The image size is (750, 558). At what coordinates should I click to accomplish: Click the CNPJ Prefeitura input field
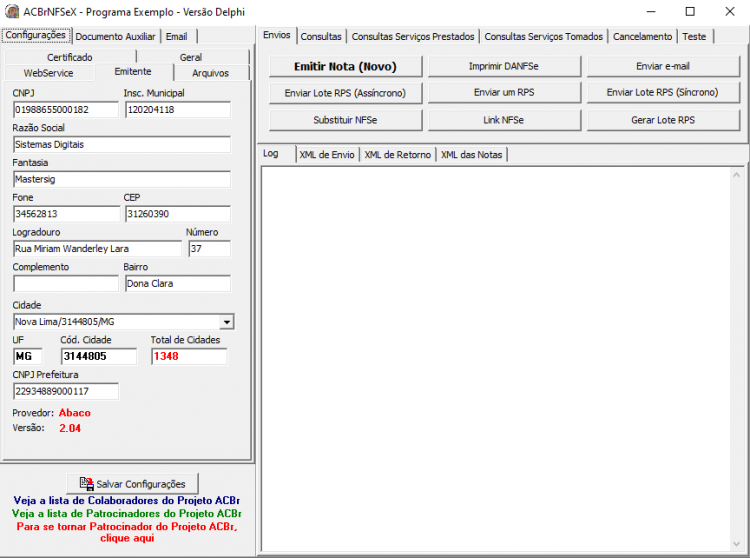(66, 391)
